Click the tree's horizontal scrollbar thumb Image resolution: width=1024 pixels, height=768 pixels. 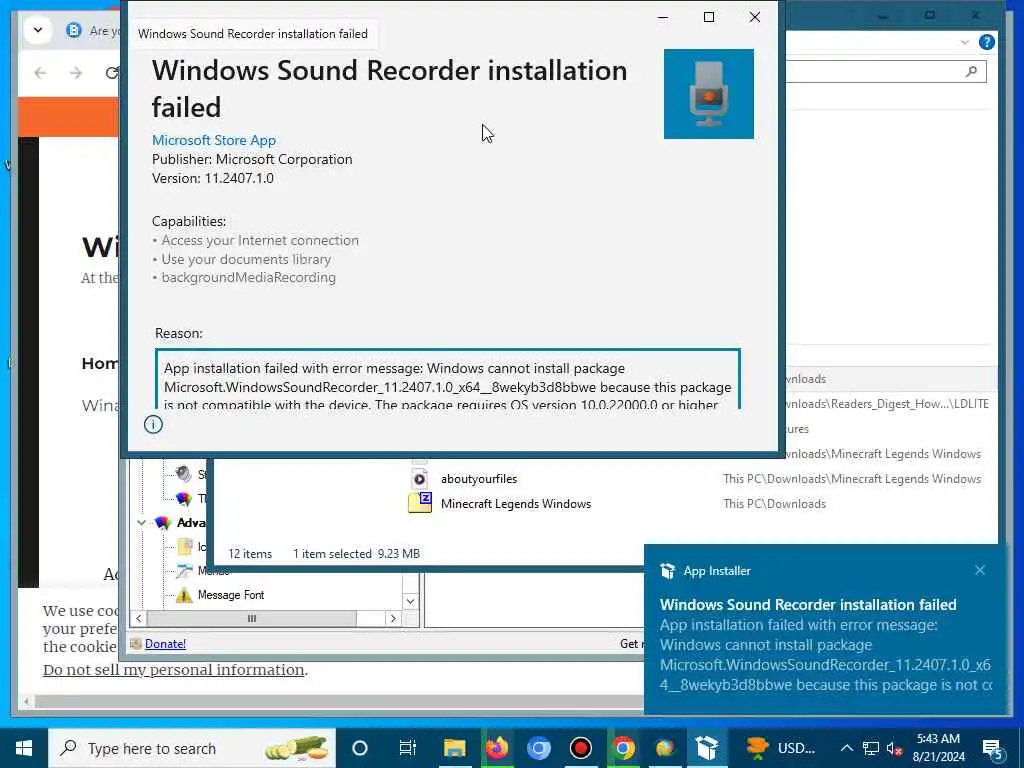click(251, 618)
